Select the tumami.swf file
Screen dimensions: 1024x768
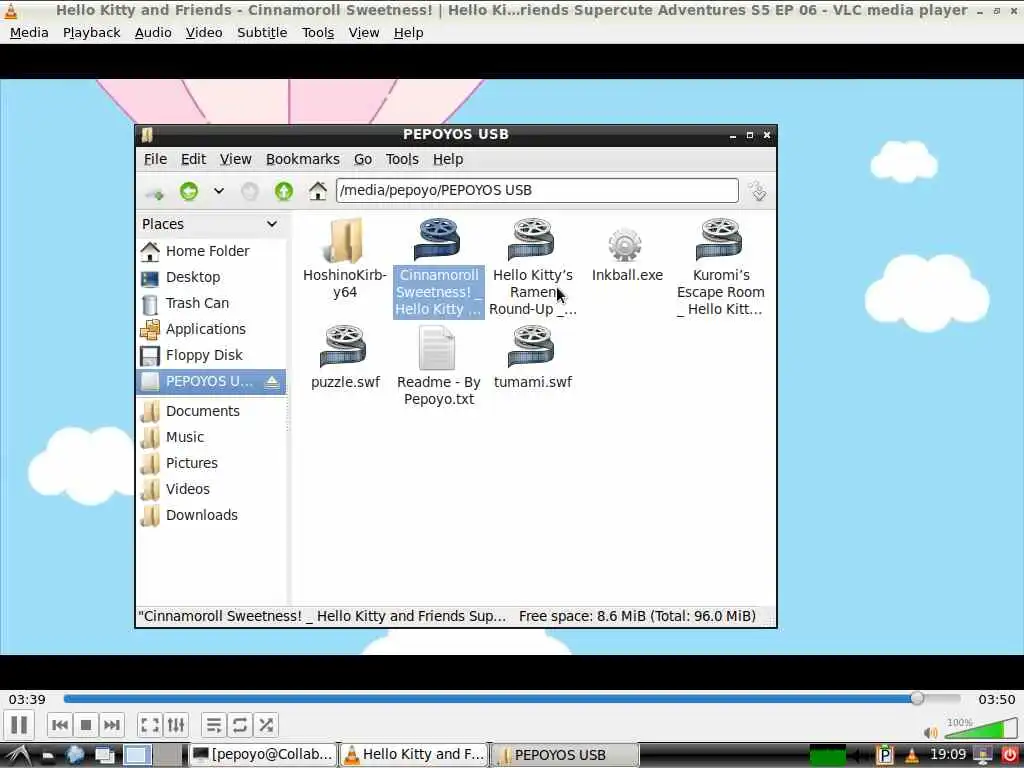coord(533,358)
